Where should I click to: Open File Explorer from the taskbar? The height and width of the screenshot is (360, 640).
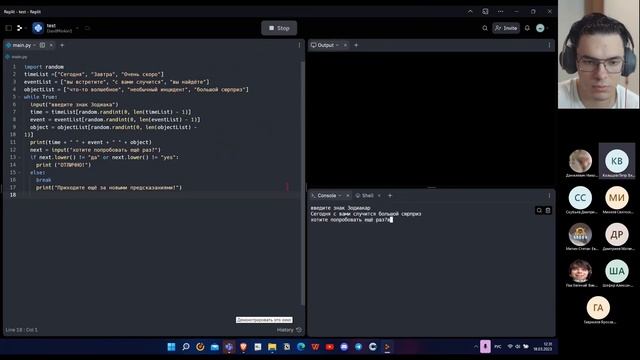coord(272,347)
